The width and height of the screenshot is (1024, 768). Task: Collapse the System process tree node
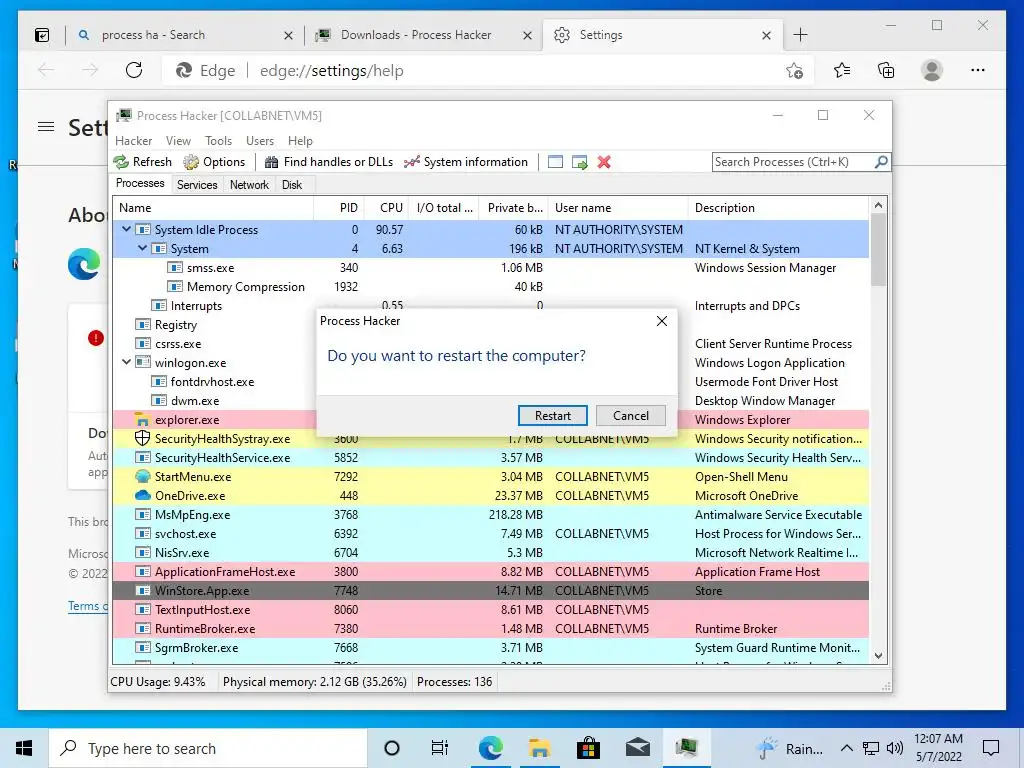(142, 248)
